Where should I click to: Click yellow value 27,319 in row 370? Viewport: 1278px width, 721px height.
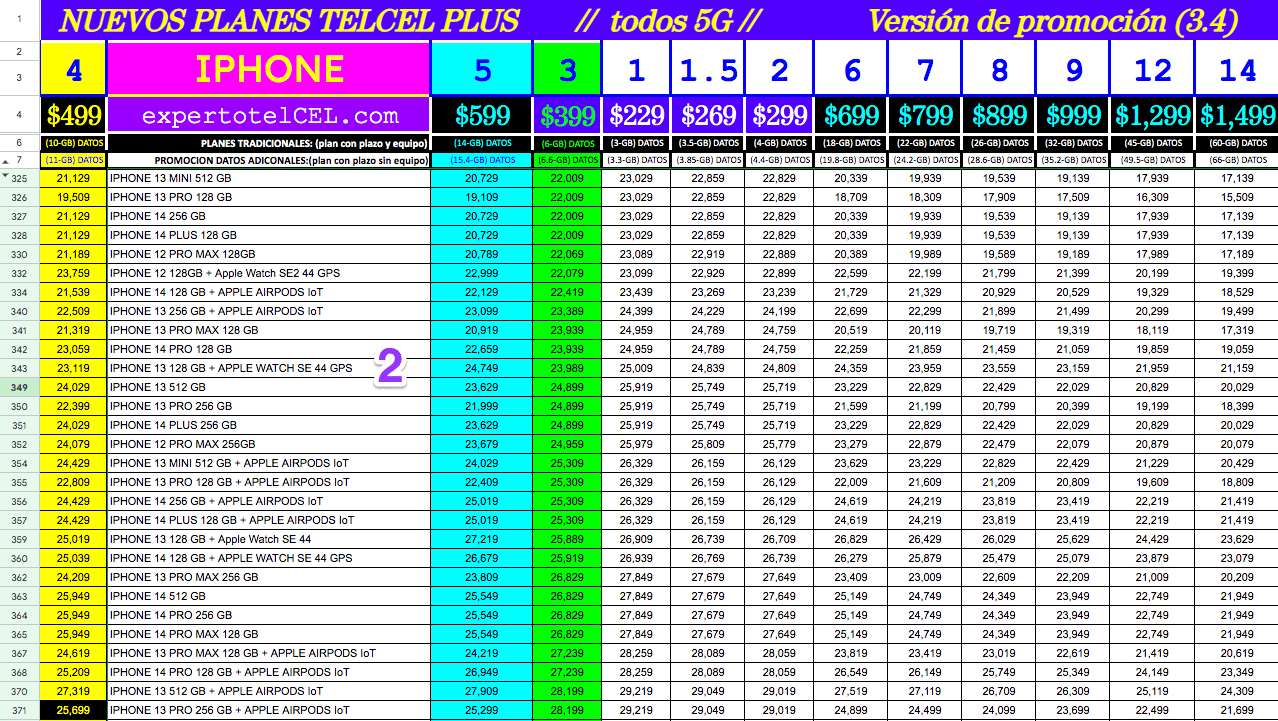coord(73,691)
